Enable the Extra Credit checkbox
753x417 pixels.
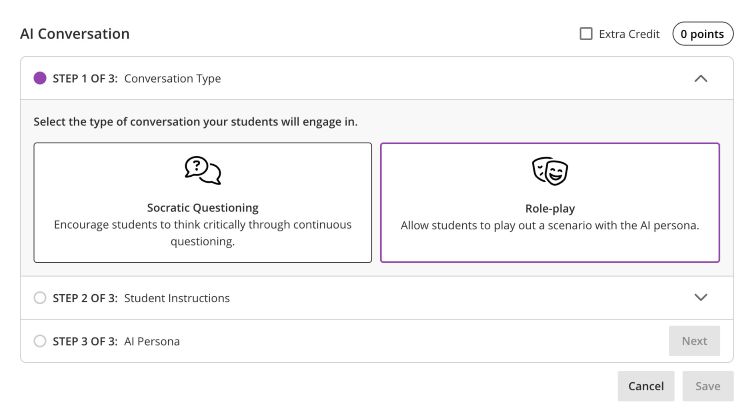(x=586, y=34)
